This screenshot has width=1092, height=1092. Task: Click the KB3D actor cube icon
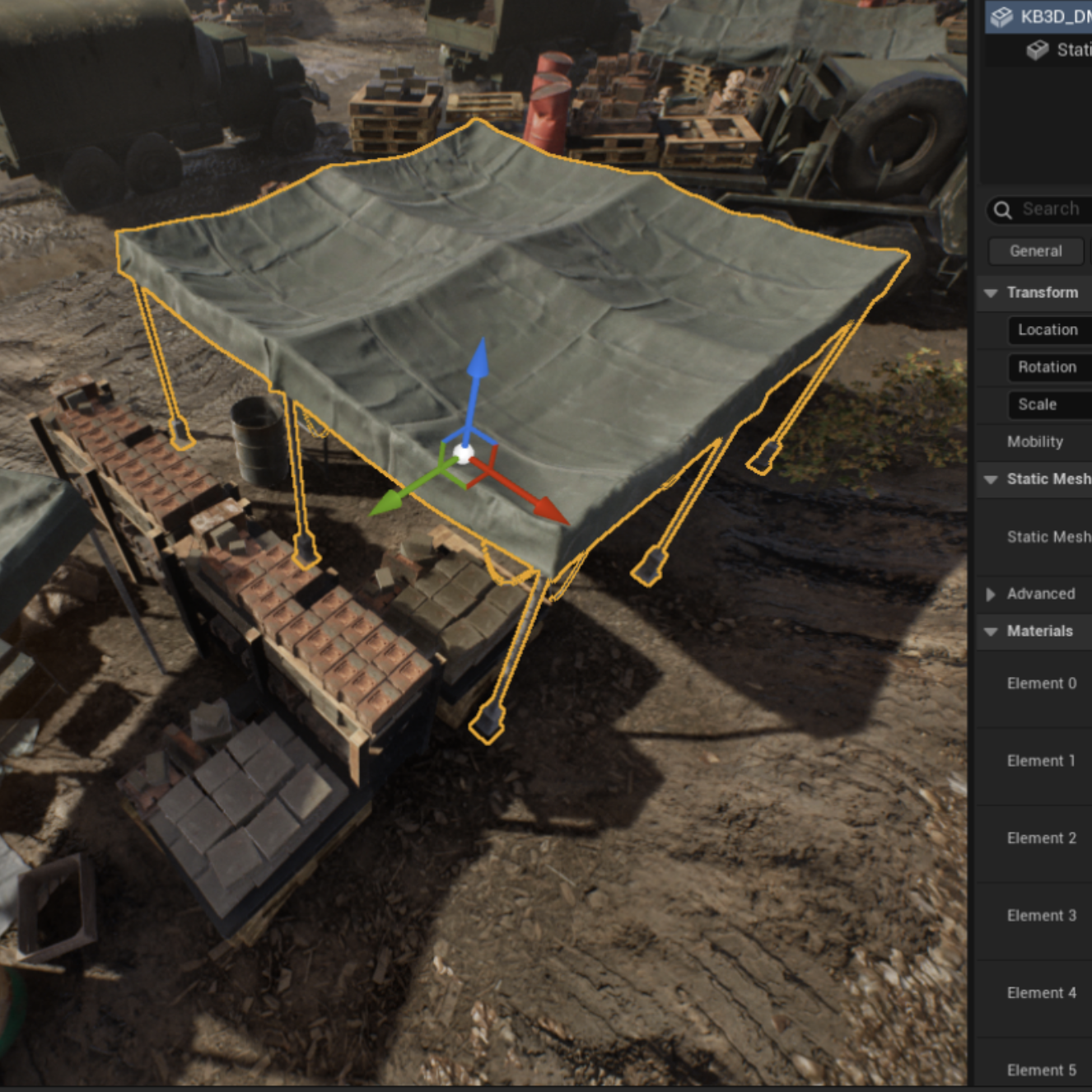pos(1001,16)
